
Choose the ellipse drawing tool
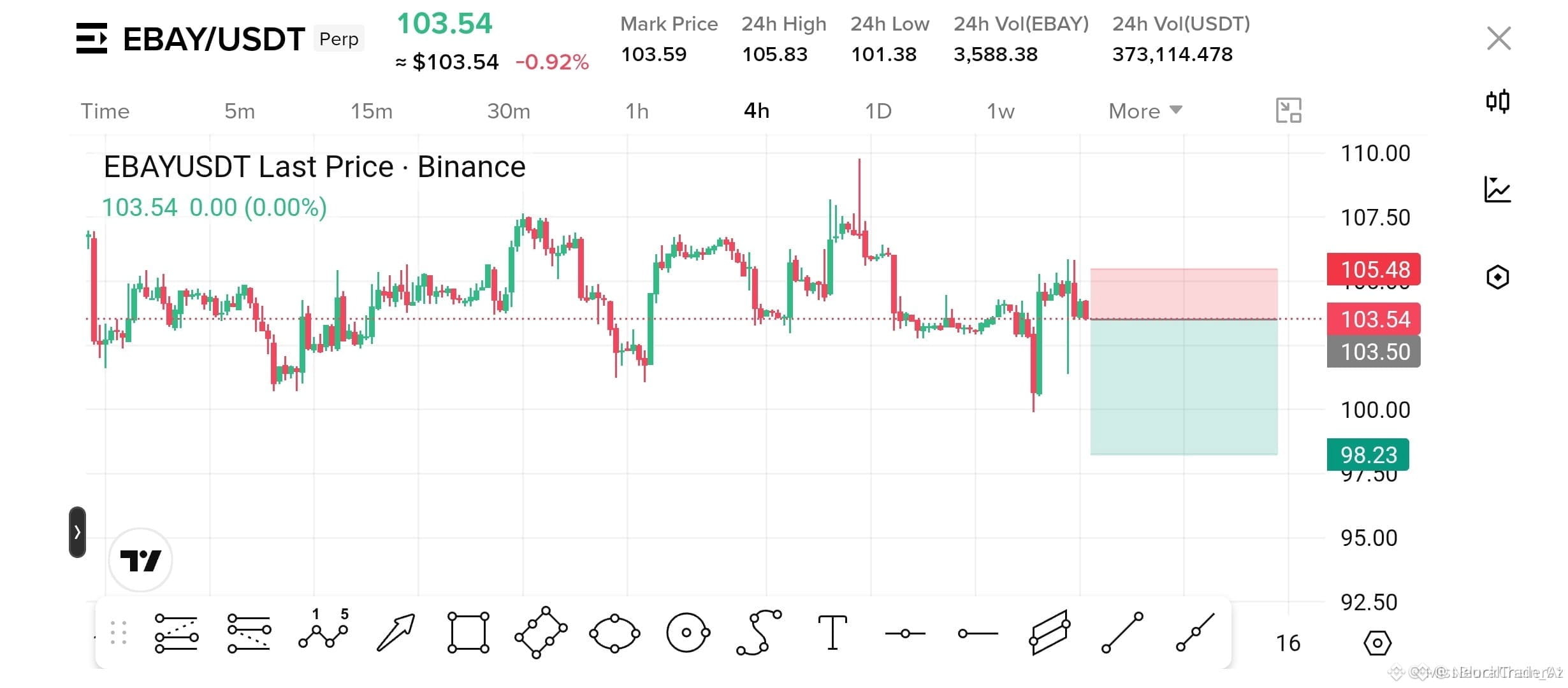pyautogui.click(x=614, y=633)
